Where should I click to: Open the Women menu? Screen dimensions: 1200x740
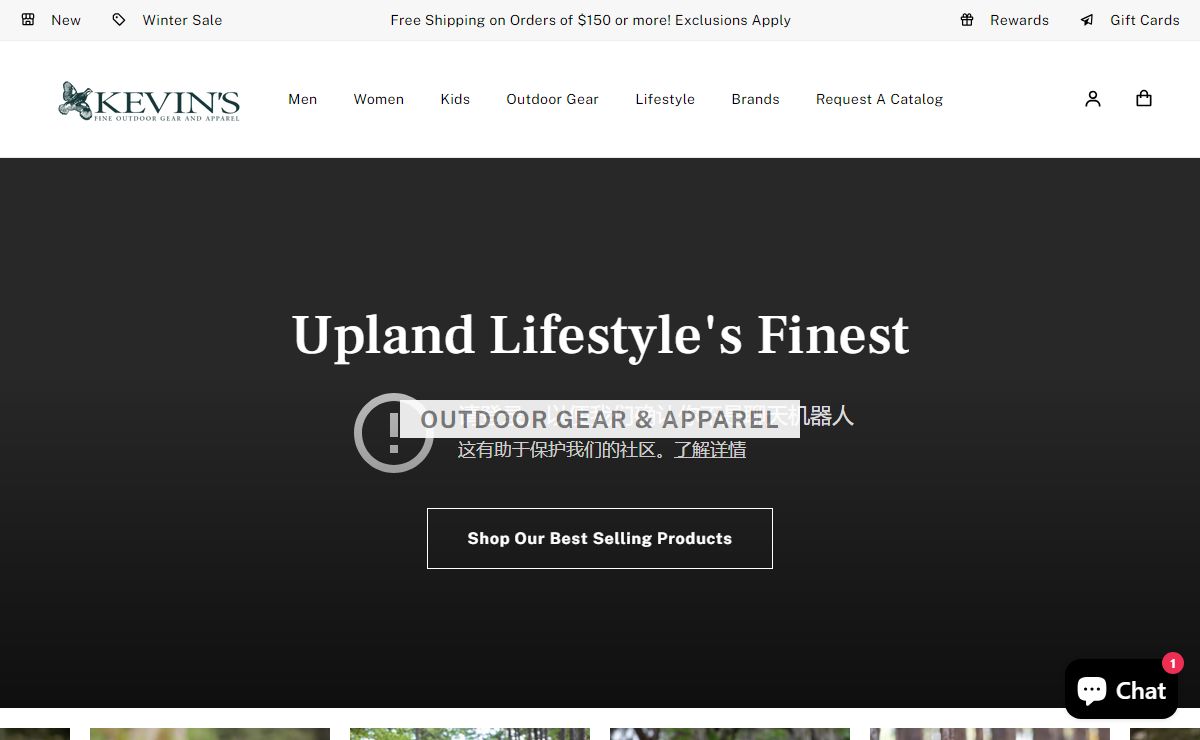coord(379,99)
